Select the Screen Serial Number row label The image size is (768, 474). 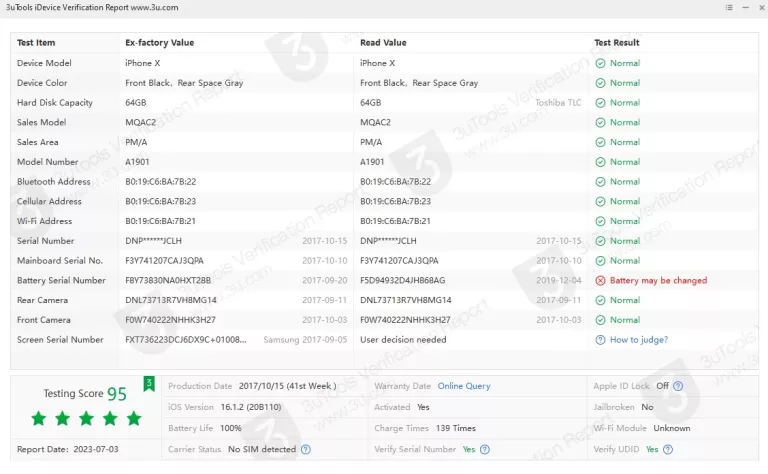click(60, 339)
